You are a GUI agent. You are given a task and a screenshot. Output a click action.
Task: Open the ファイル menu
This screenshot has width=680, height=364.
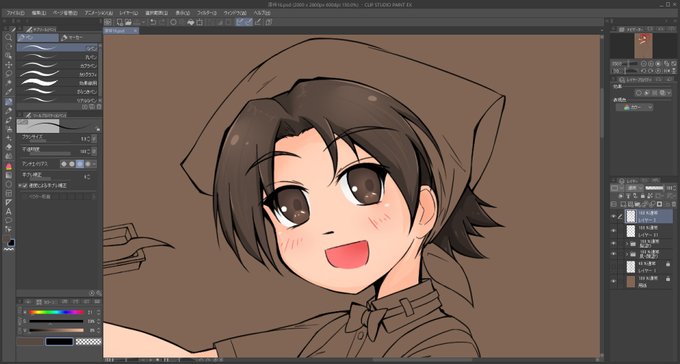16,13
